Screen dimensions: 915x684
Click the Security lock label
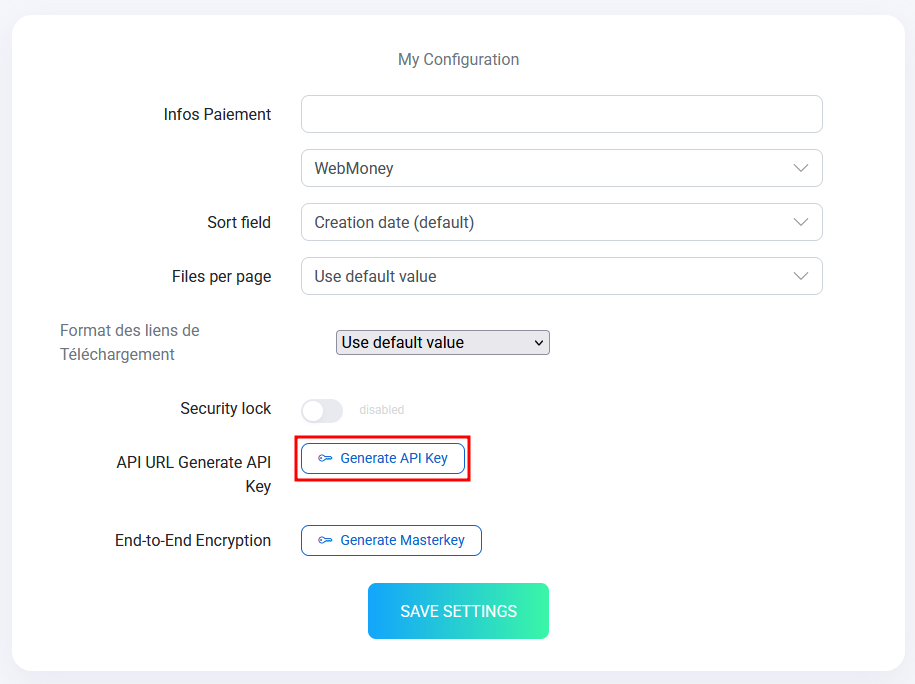(225, 409)
